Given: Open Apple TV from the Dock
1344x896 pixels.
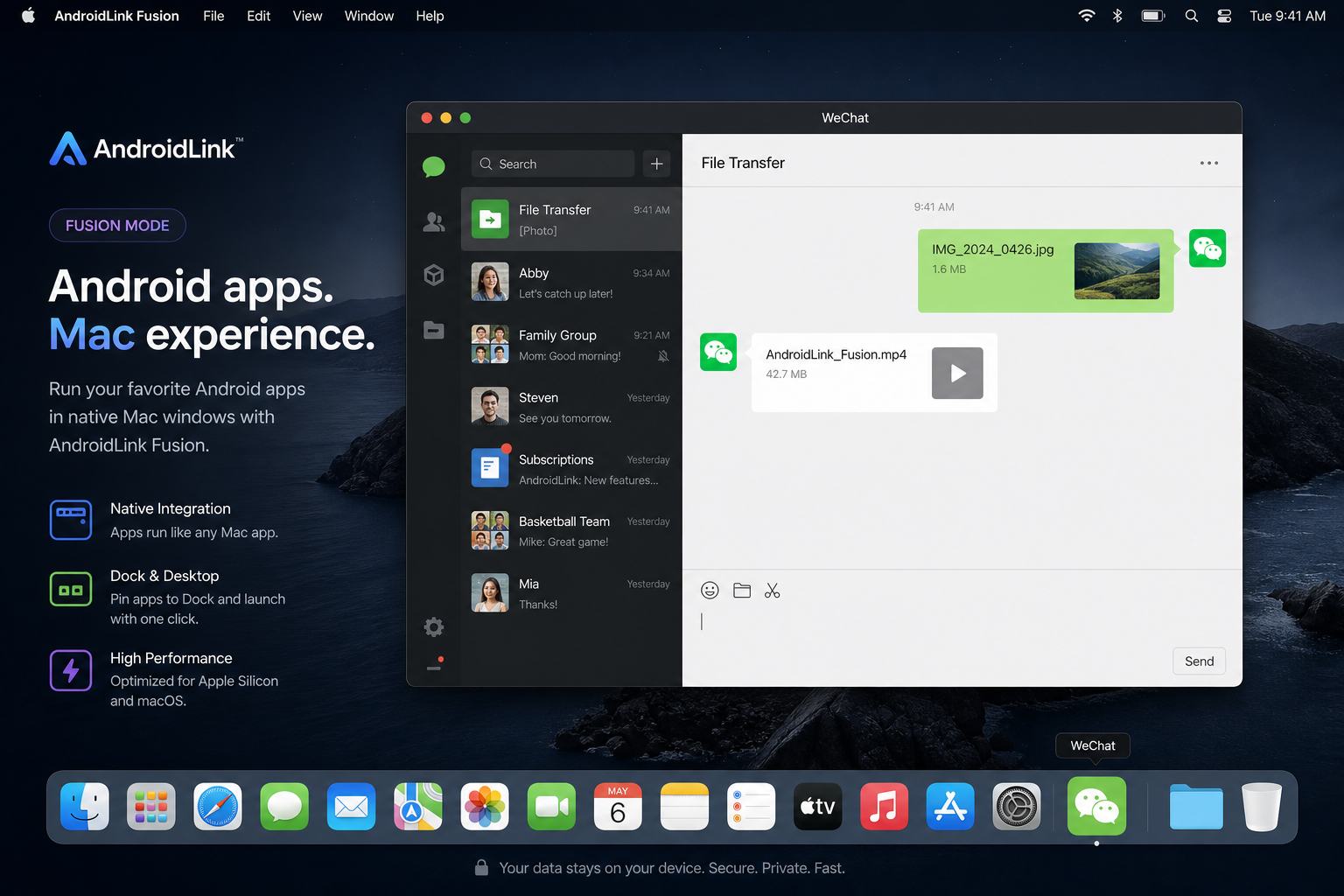Looking at the screenshot, I should pos(817,806).
